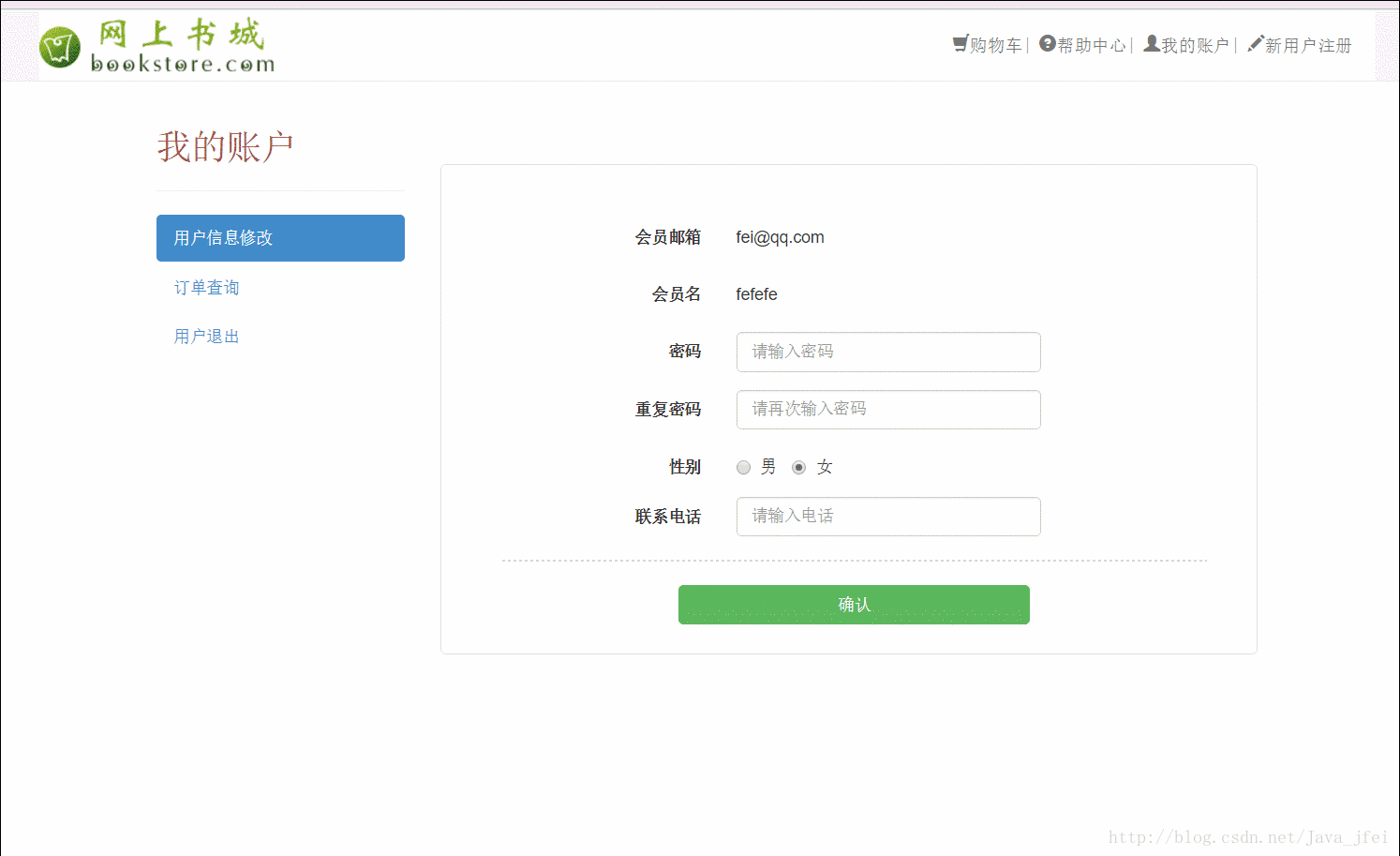Click the 会员名 label
The image size is (1400, 856).
click(677, 294)
